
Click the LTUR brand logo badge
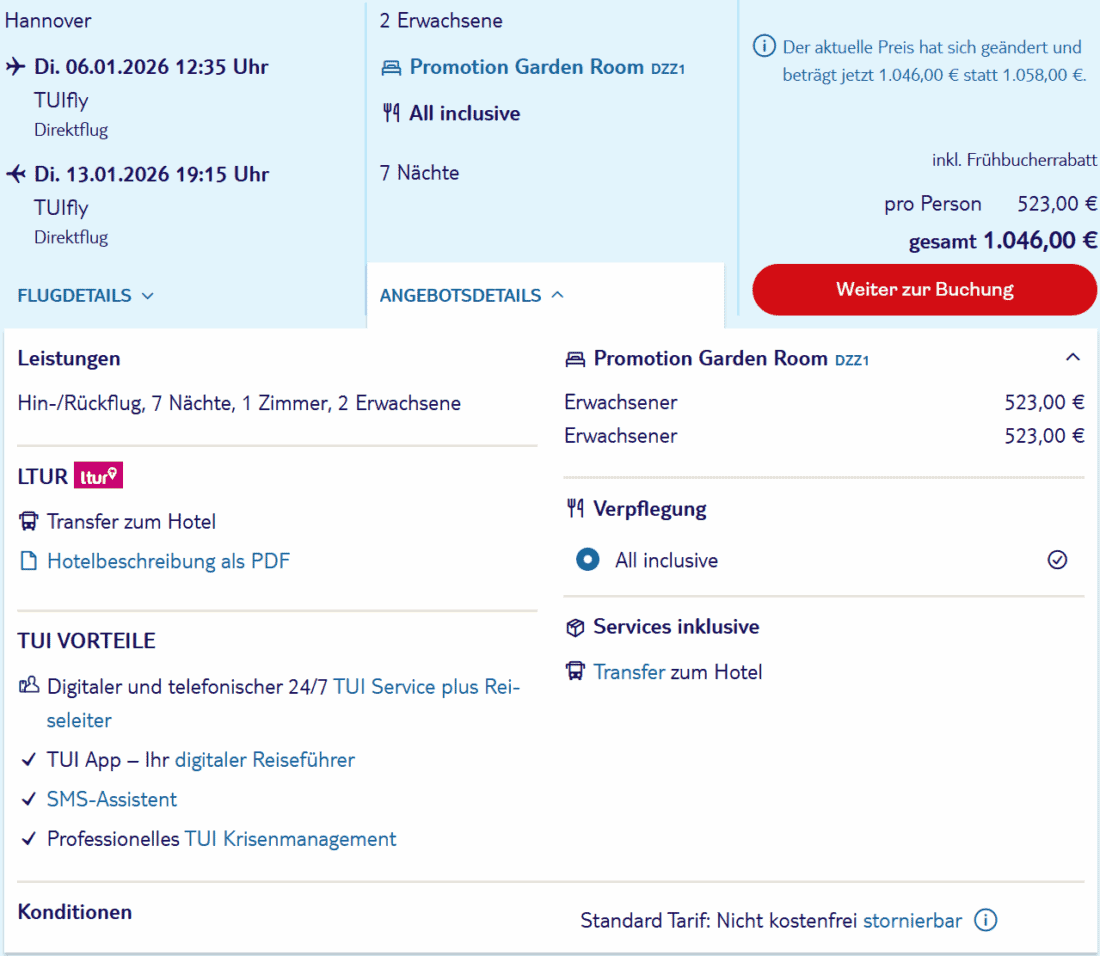tap(98, 477)
